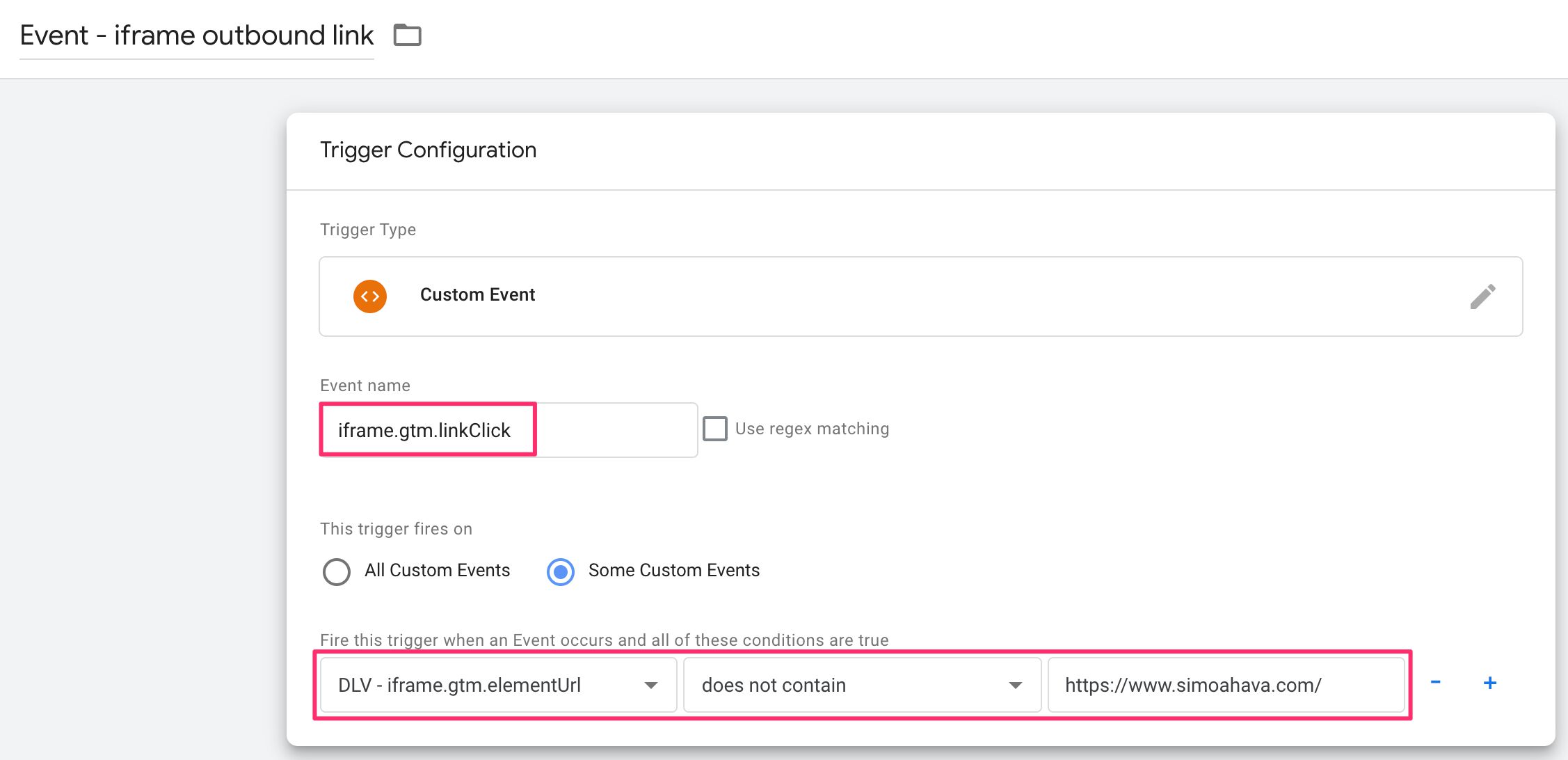This screenshot has width=1568, height=760.
Task: Enable Use regex matching checkbox
Action: pyautogui.click(x=714, y=429)
